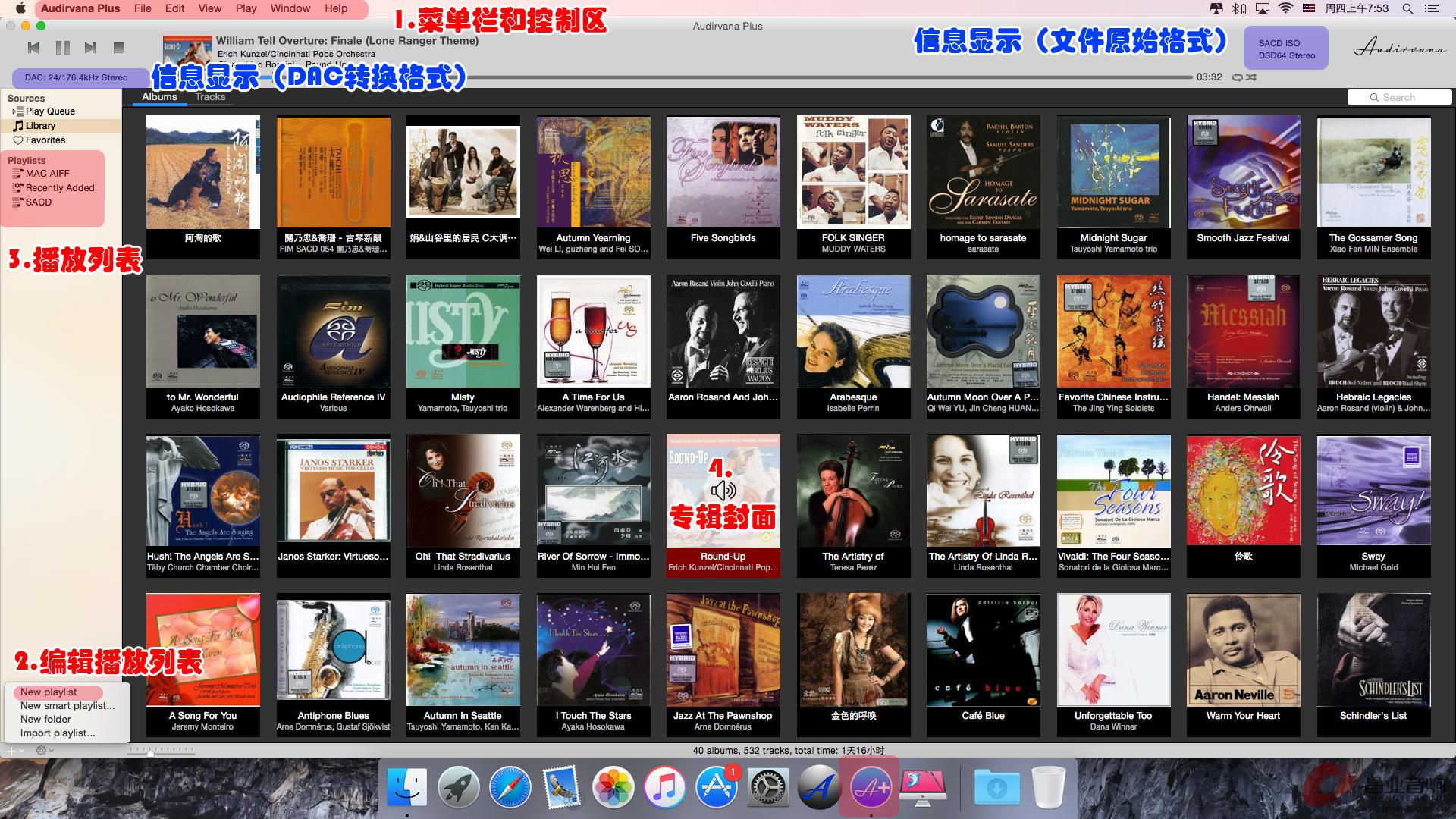1456x819 pixels.
Task: Adjust the album thumbnail size slider
Action: [150, 753]
